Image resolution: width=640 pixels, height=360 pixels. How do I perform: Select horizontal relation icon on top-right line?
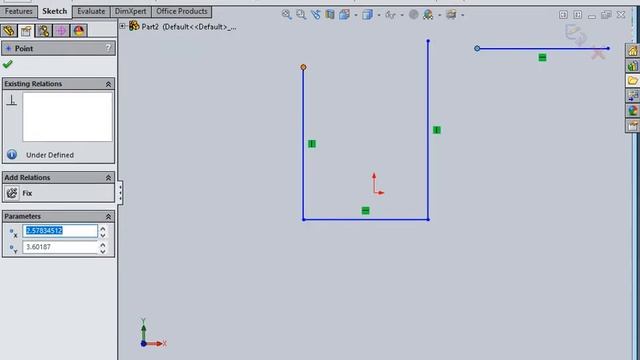point(542,58)
